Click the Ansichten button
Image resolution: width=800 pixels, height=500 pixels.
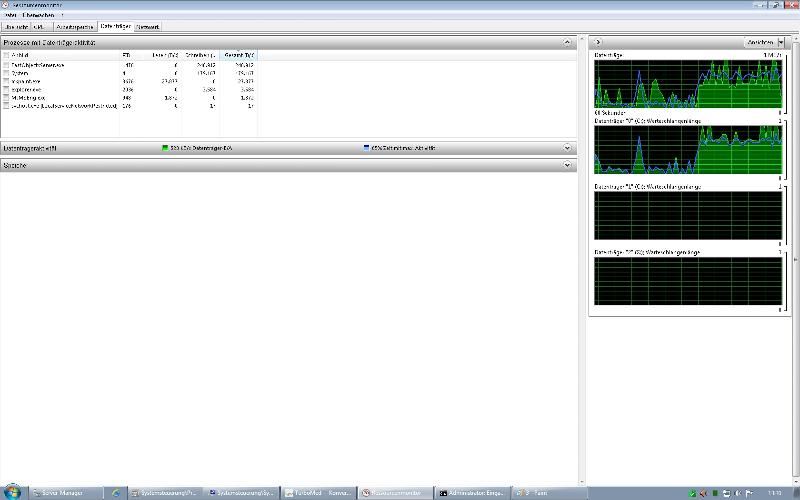coord(760,42)
